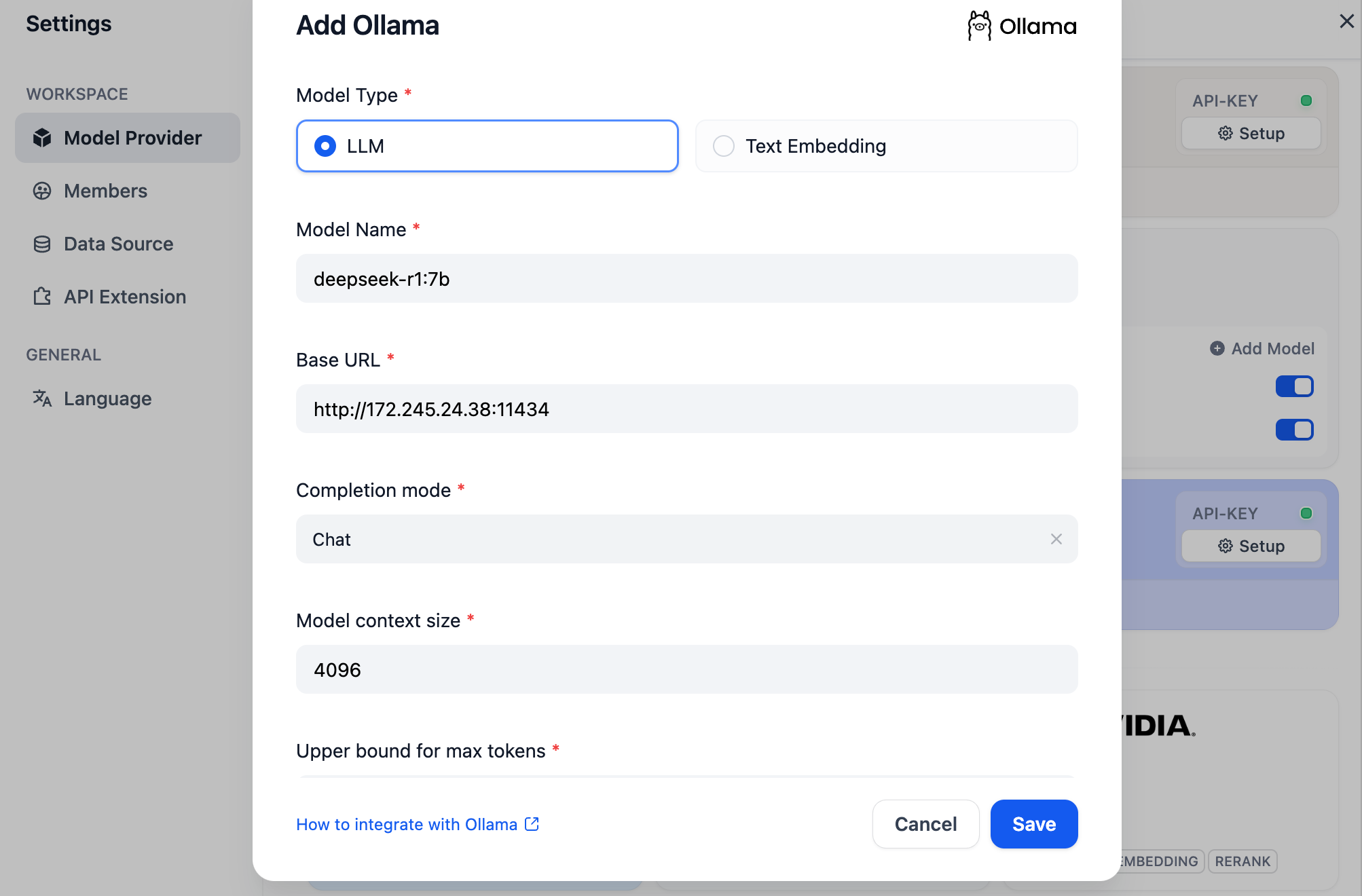Click the Base URL input field

[686, 409]
